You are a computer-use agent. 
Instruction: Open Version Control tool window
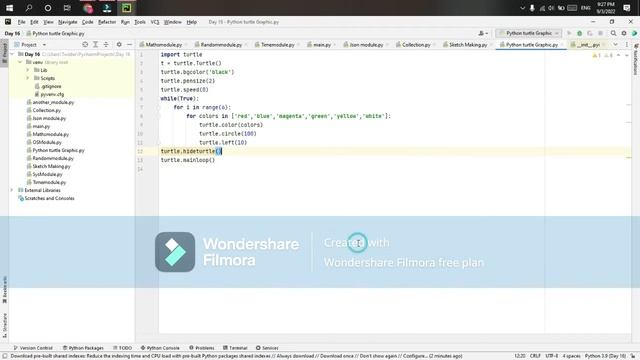click(x=33, y=348)
